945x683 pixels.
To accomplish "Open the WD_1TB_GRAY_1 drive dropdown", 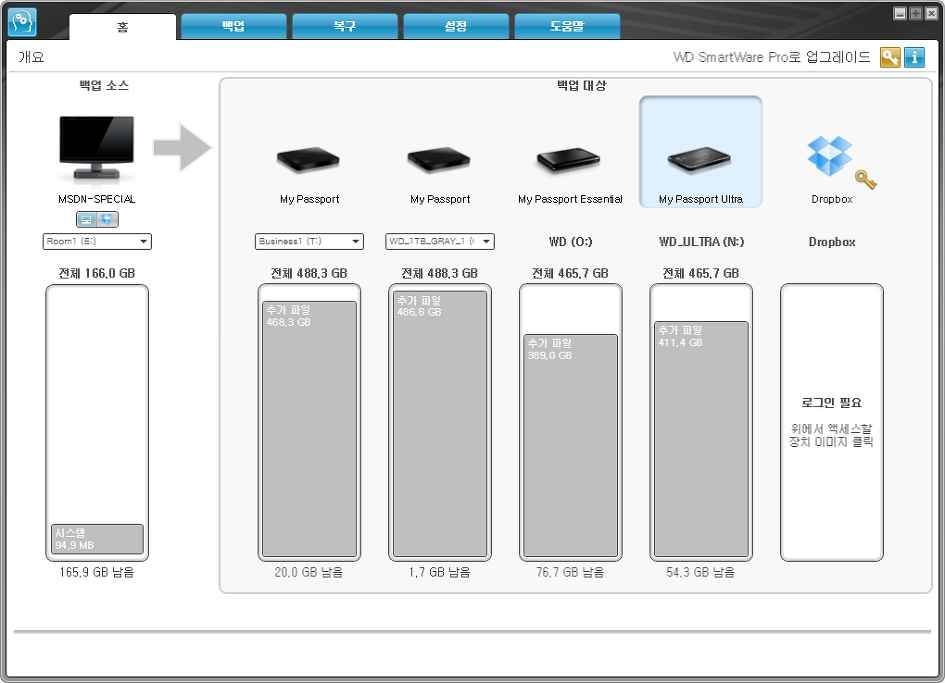I will tap(440, 241).
